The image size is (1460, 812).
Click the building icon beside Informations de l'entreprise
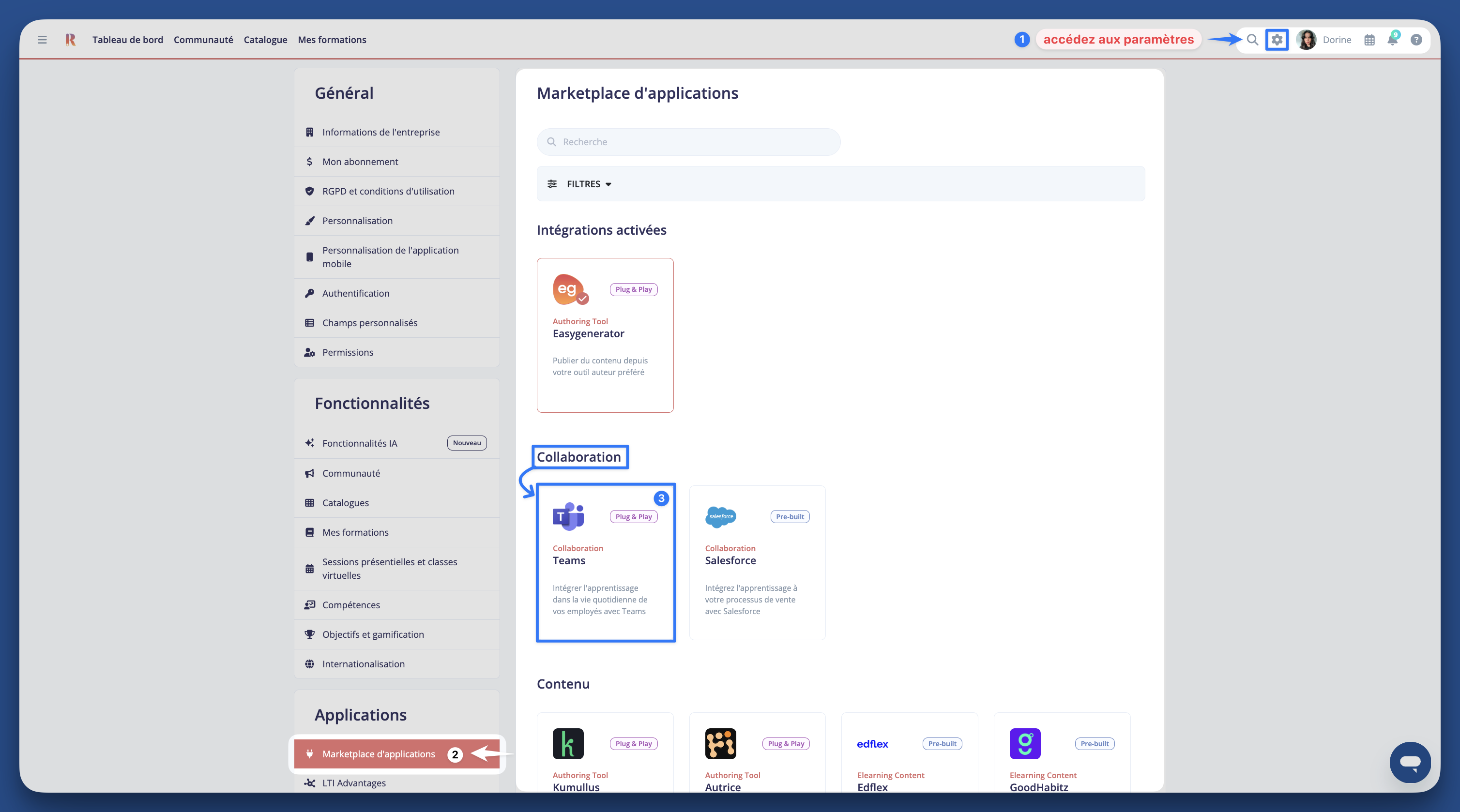[x=309, y=132]
